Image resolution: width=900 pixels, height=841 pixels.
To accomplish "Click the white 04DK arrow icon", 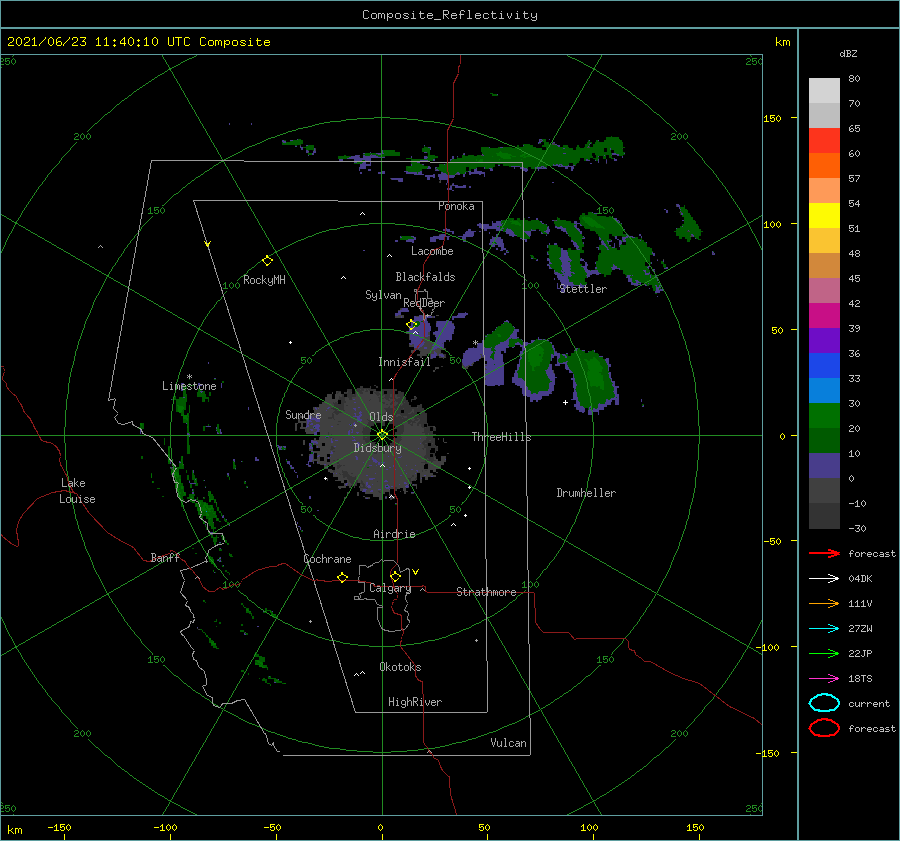I will [824, 579].
